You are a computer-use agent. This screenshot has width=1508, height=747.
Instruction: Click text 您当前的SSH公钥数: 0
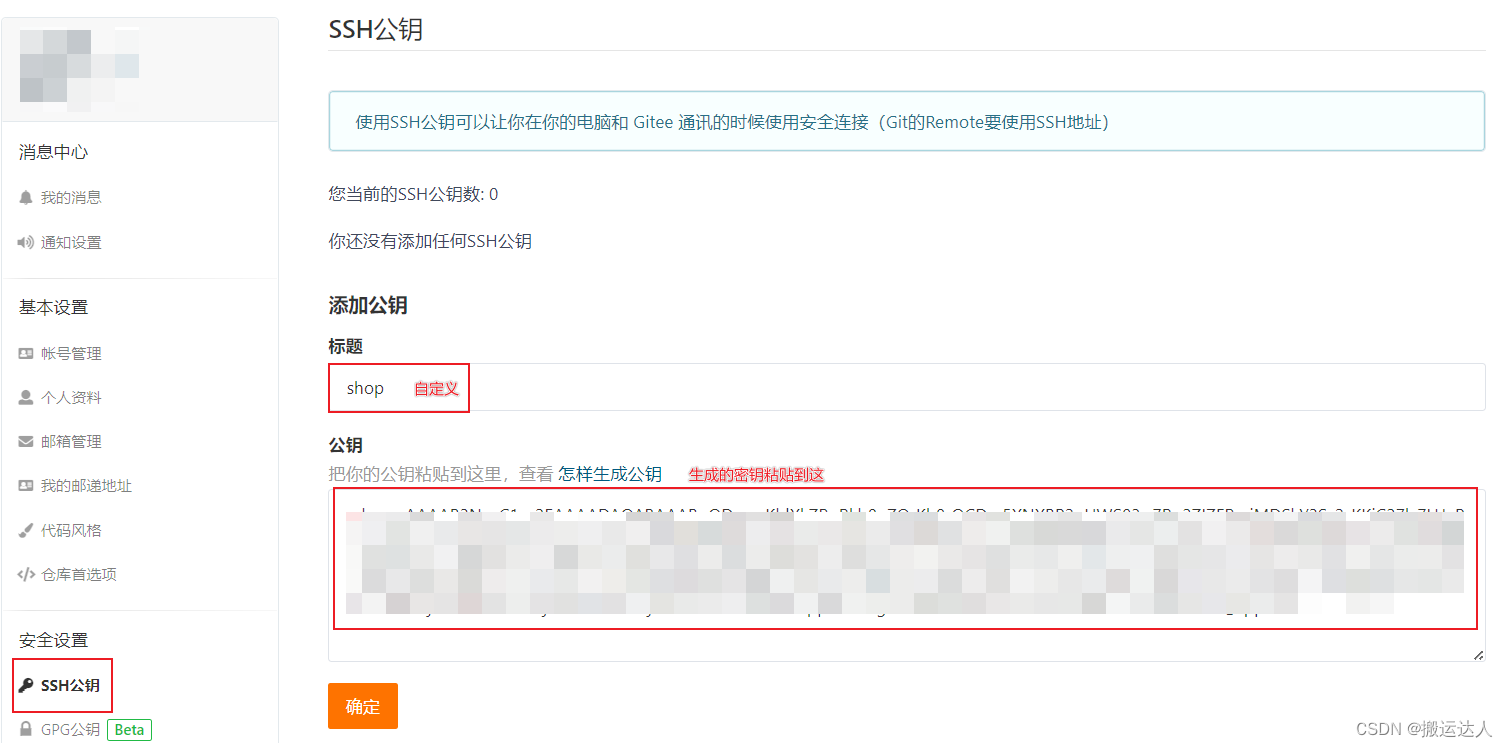tap(413, 194)
